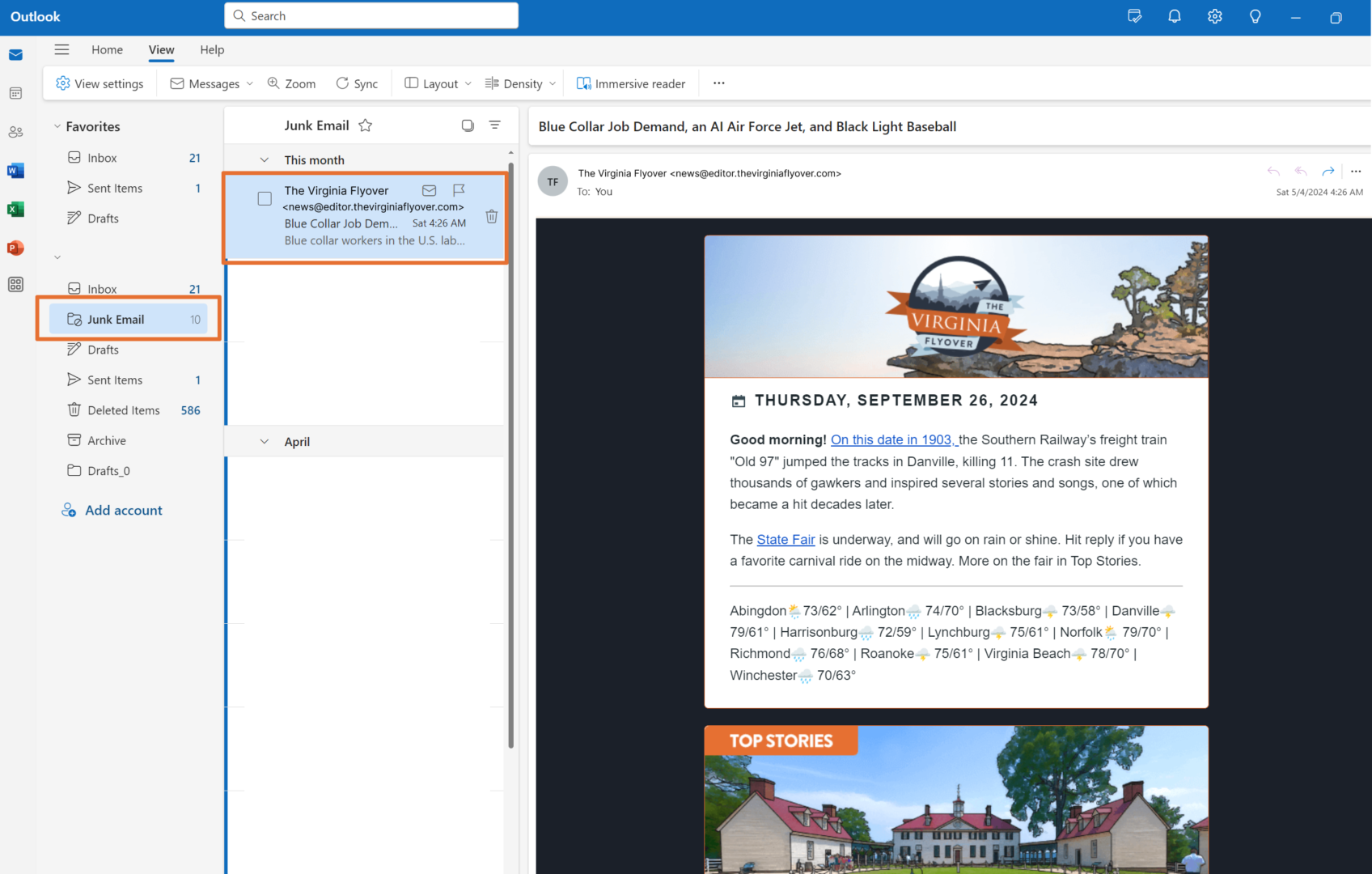The height and width of the screenshot is (874, 1372).
Task: Open the Mail app icon in sidebar
Action: tap(15, 55)
